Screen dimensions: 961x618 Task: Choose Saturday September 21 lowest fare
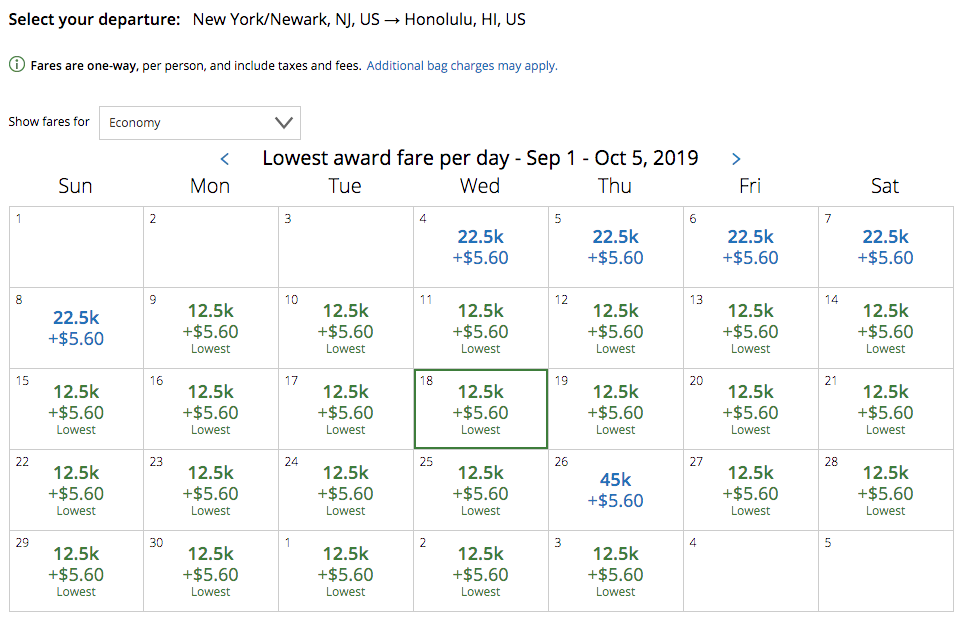[x=885, y=409]
